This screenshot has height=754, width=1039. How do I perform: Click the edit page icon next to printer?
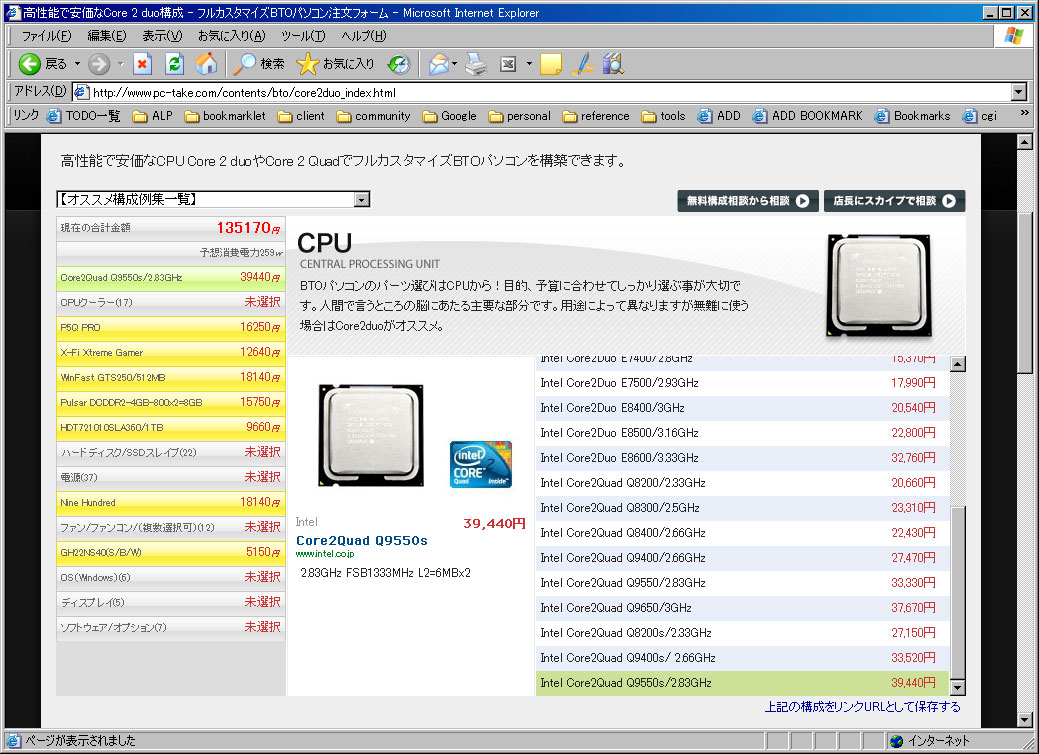tap(508, 64)
